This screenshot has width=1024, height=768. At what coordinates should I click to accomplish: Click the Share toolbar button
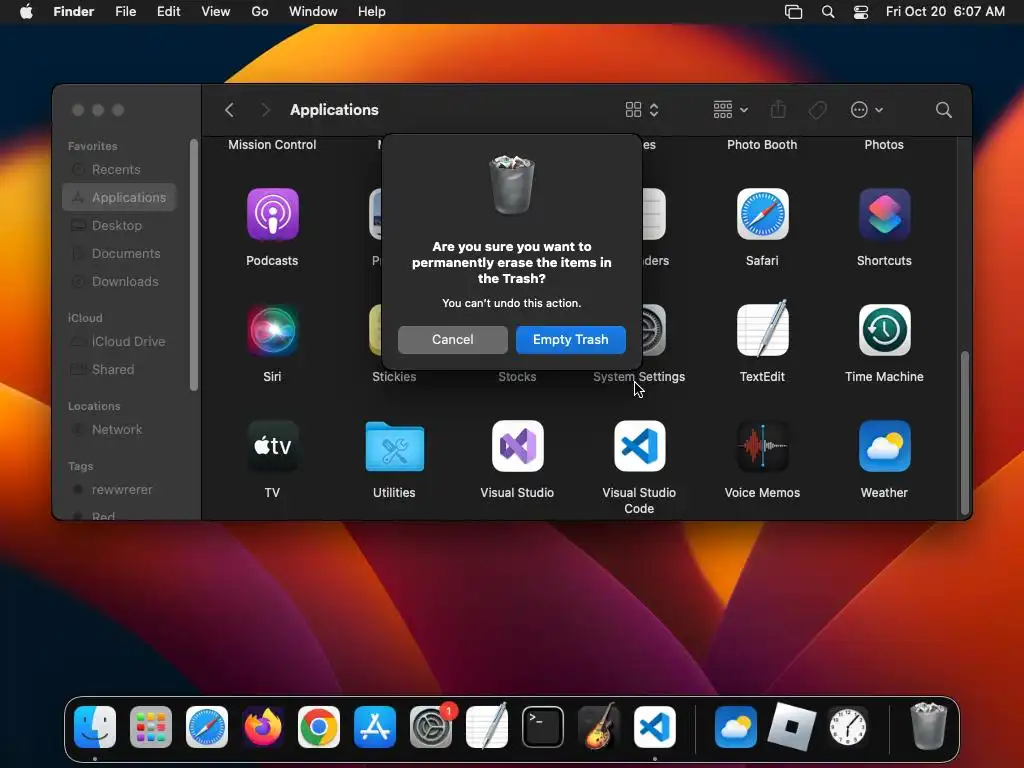click(x=778, y=109)
